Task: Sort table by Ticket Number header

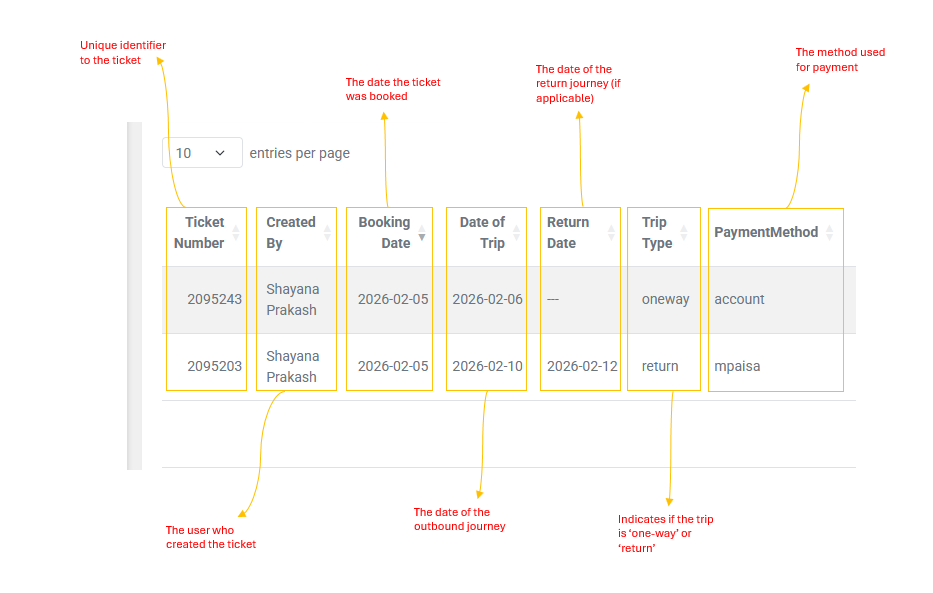Action: 199,233
